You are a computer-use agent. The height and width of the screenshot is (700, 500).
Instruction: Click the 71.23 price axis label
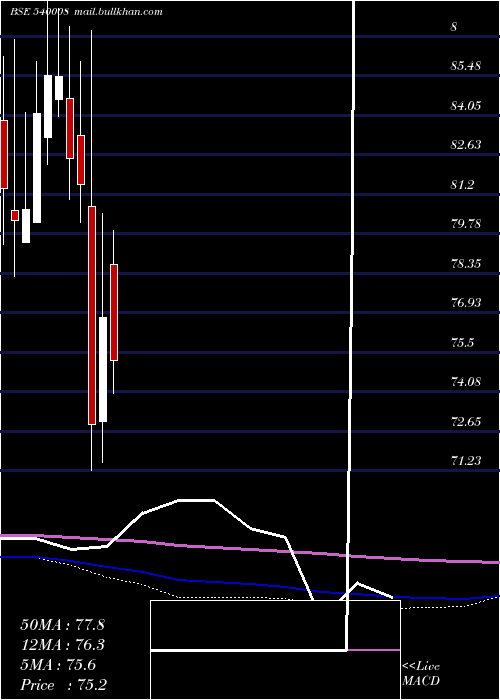(466, 461)
